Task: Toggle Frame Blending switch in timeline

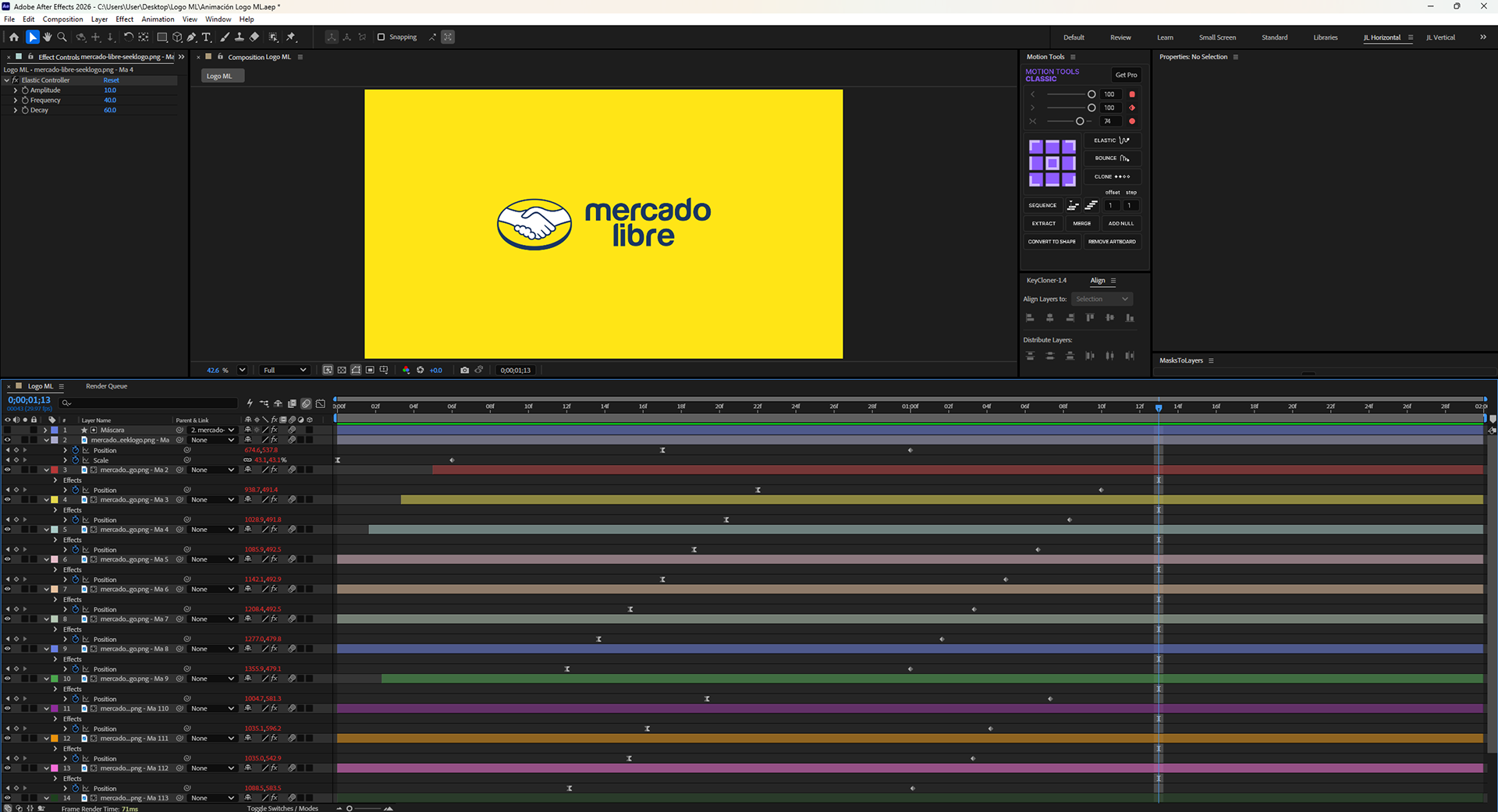Action: [292, 403]
